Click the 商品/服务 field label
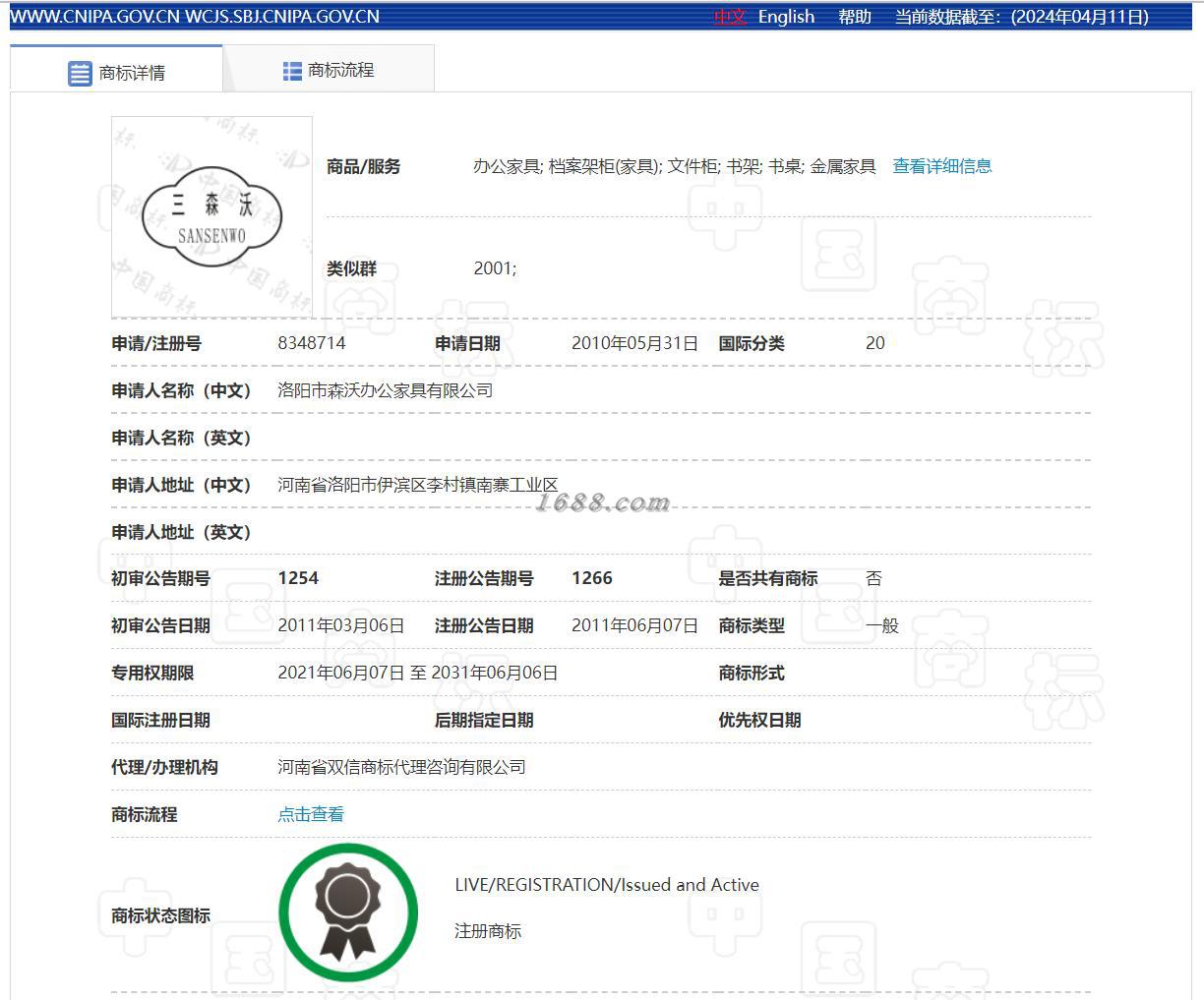This screenshot has height=1000, width=1204. tap(364, 166)
